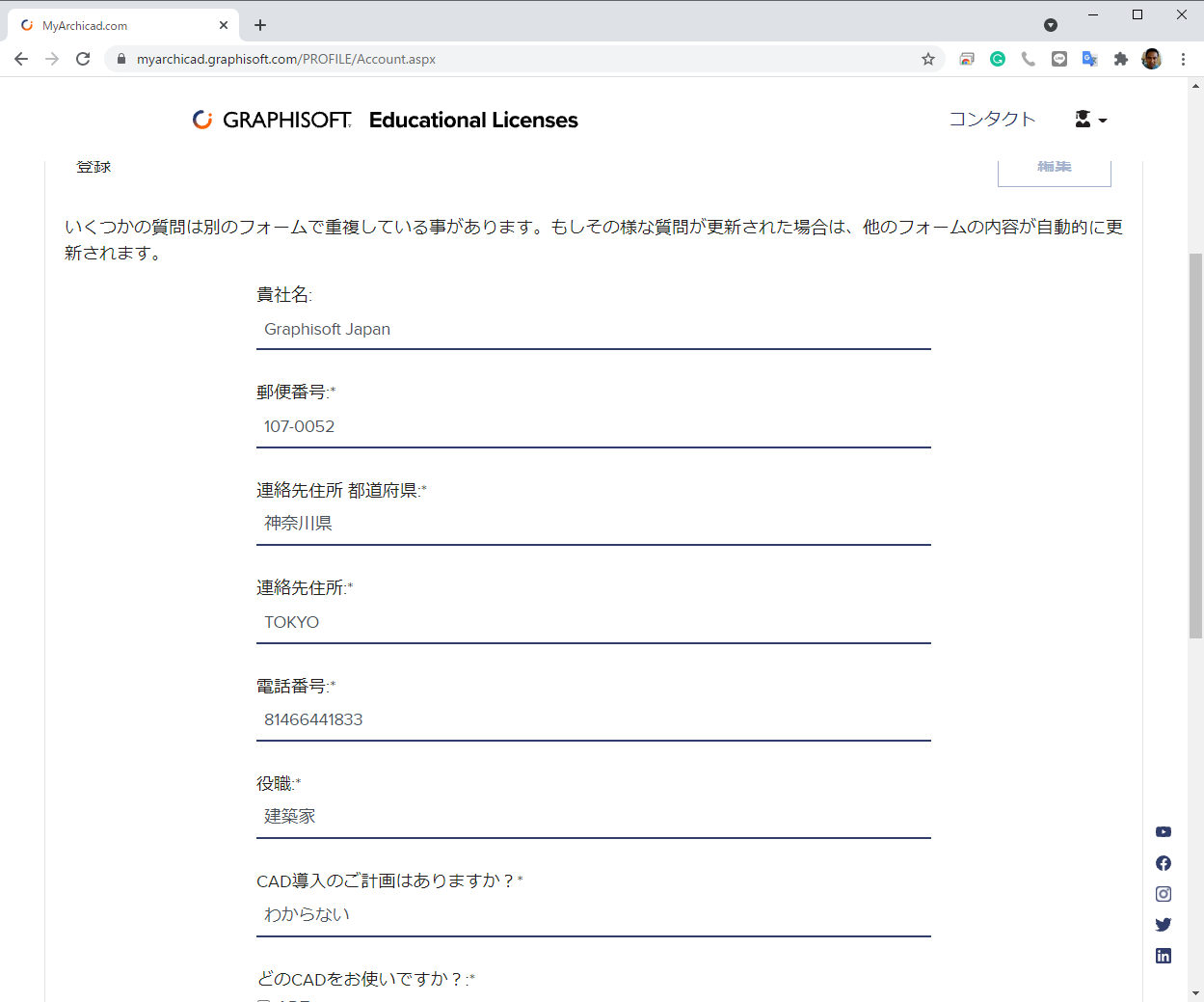The image size is (1204, 1002).
Task: Open the Google Translate extension icon
Action: click(x=1090, y=59)
